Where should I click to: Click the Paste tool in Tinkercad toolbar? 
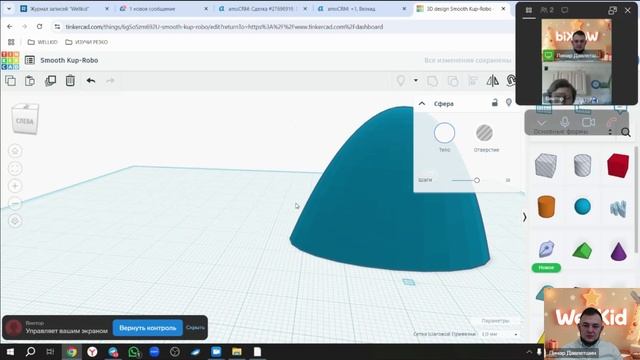30,81
